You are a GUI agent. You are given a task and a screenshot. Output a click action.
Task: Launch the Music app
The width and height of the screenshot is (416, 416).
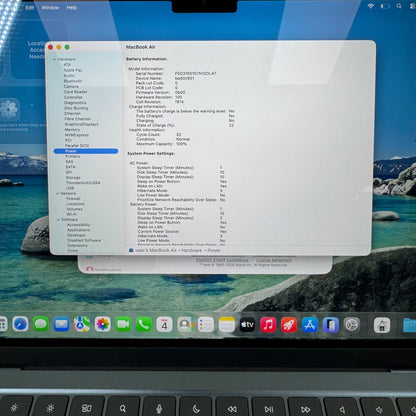pyautogui.click(x=268, y=324)
